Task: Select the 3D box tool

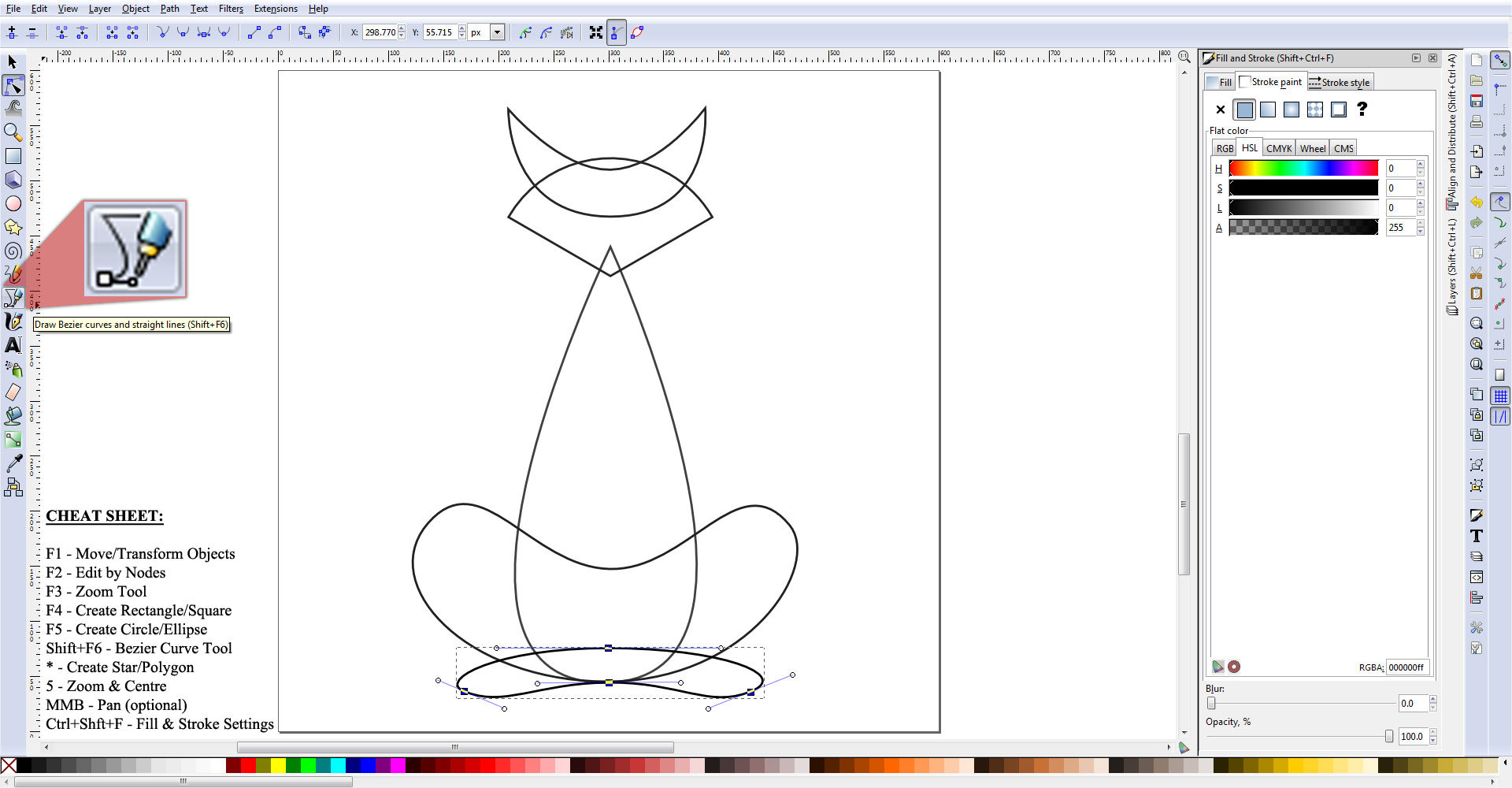Action: click(x=13, y=180)
